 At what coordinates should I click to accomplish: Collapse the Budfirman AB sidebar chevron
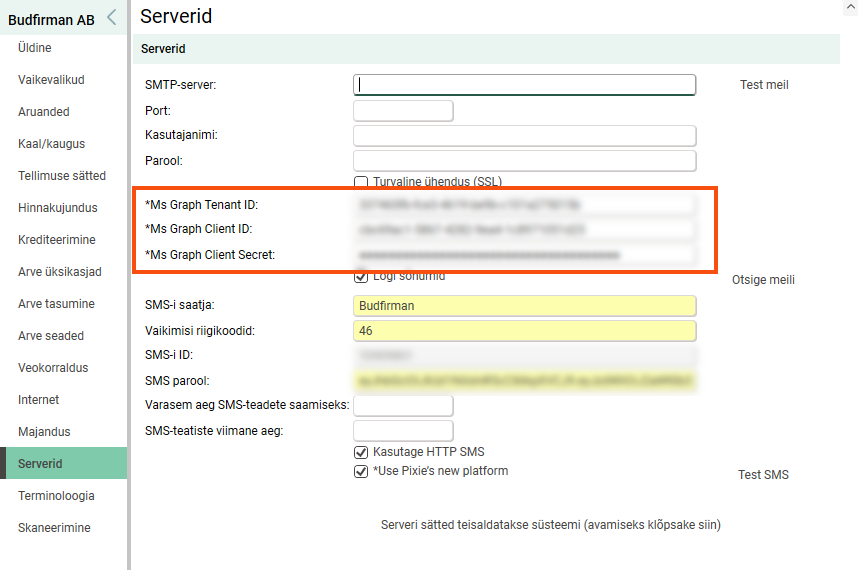[112, 17]
